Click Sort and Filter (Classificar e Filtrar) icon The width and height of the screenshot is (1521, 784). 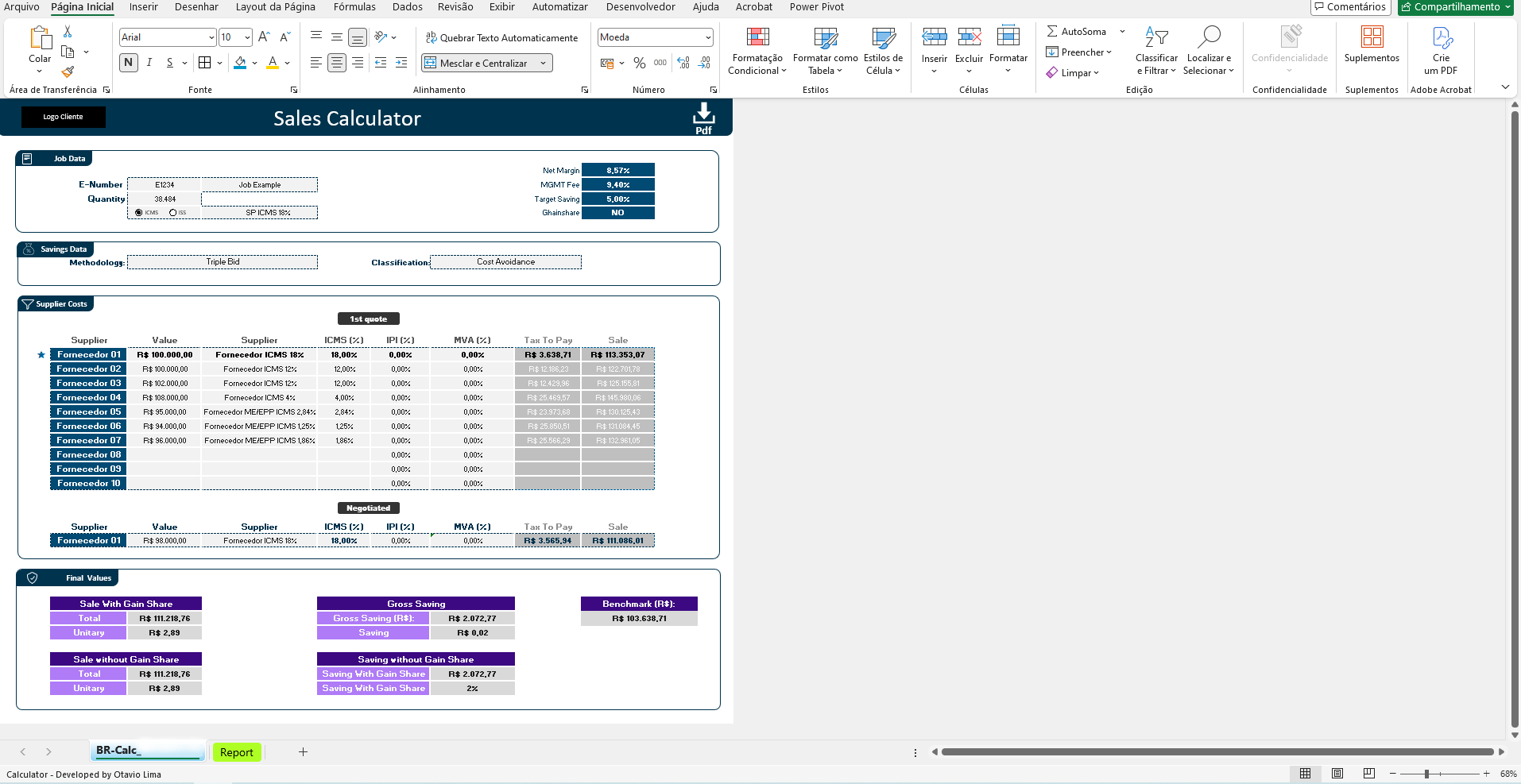1156,37
